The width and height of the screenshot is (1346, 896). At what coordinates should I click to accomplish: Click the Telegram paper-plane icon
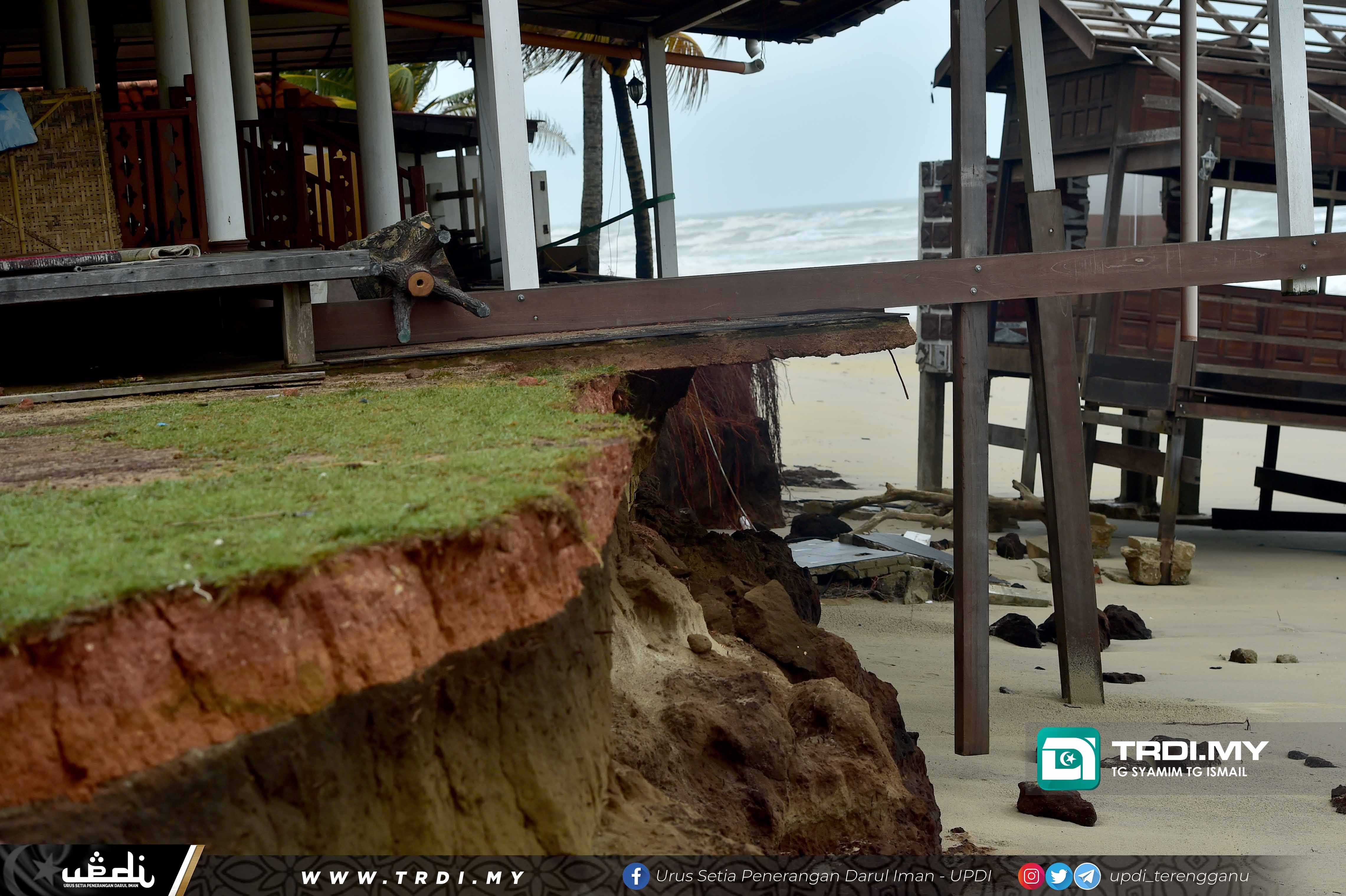pyautogui.click(x=1087, y=877)
